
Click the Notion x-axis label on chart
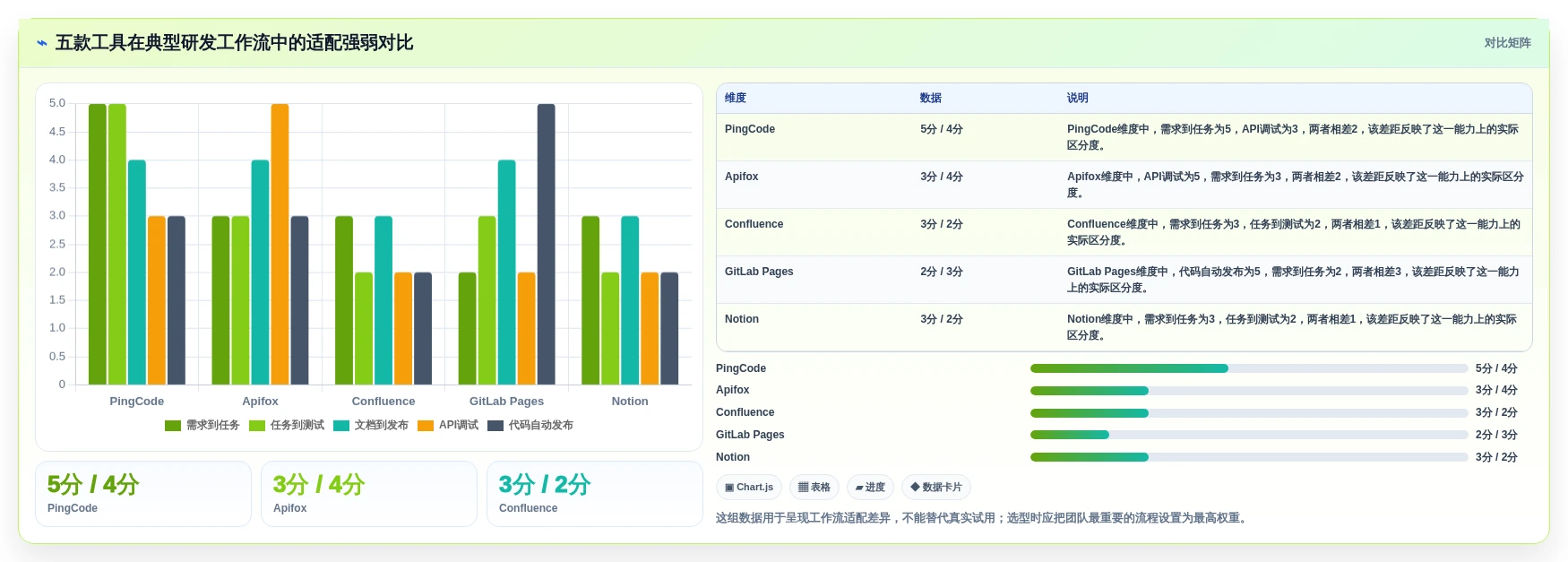(630, 402)
